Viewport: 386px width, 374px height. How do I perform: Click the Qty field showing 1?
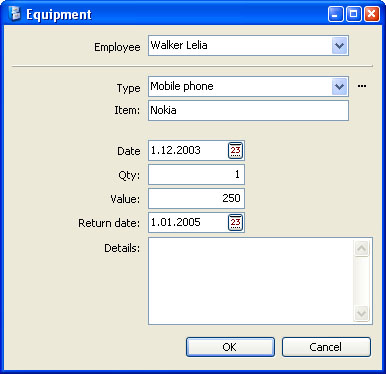pyautogui.click(x=196, y=174)
